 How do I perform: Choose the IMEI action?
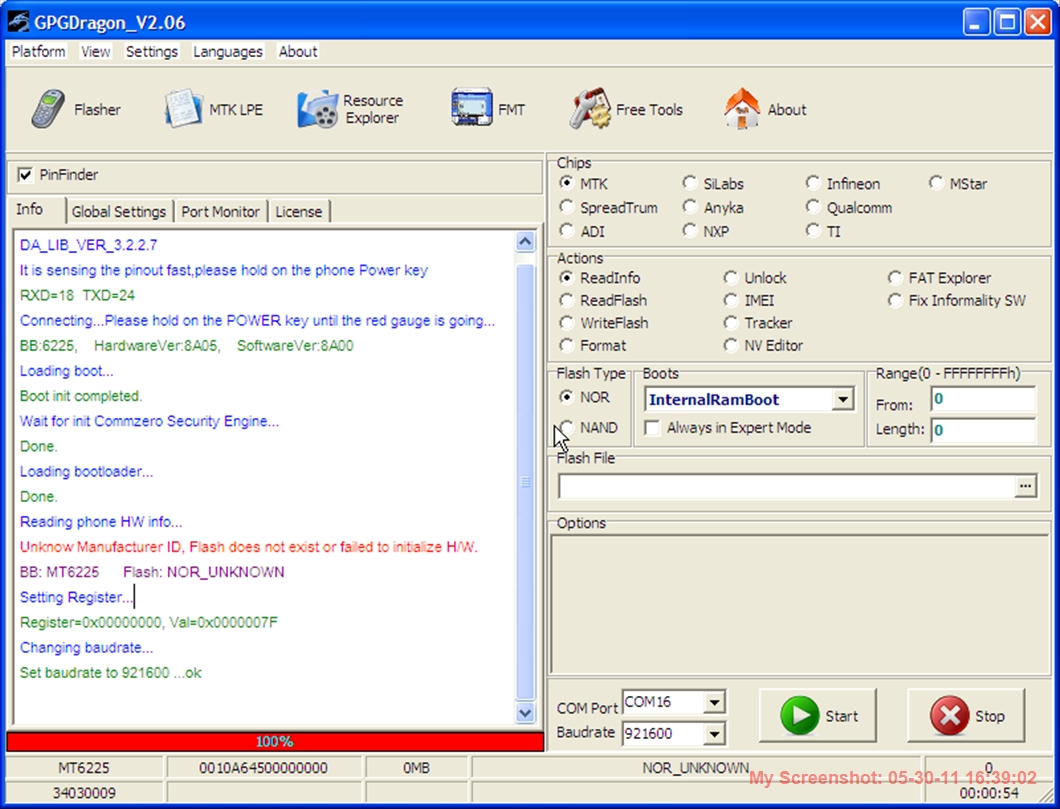(731, 300)
